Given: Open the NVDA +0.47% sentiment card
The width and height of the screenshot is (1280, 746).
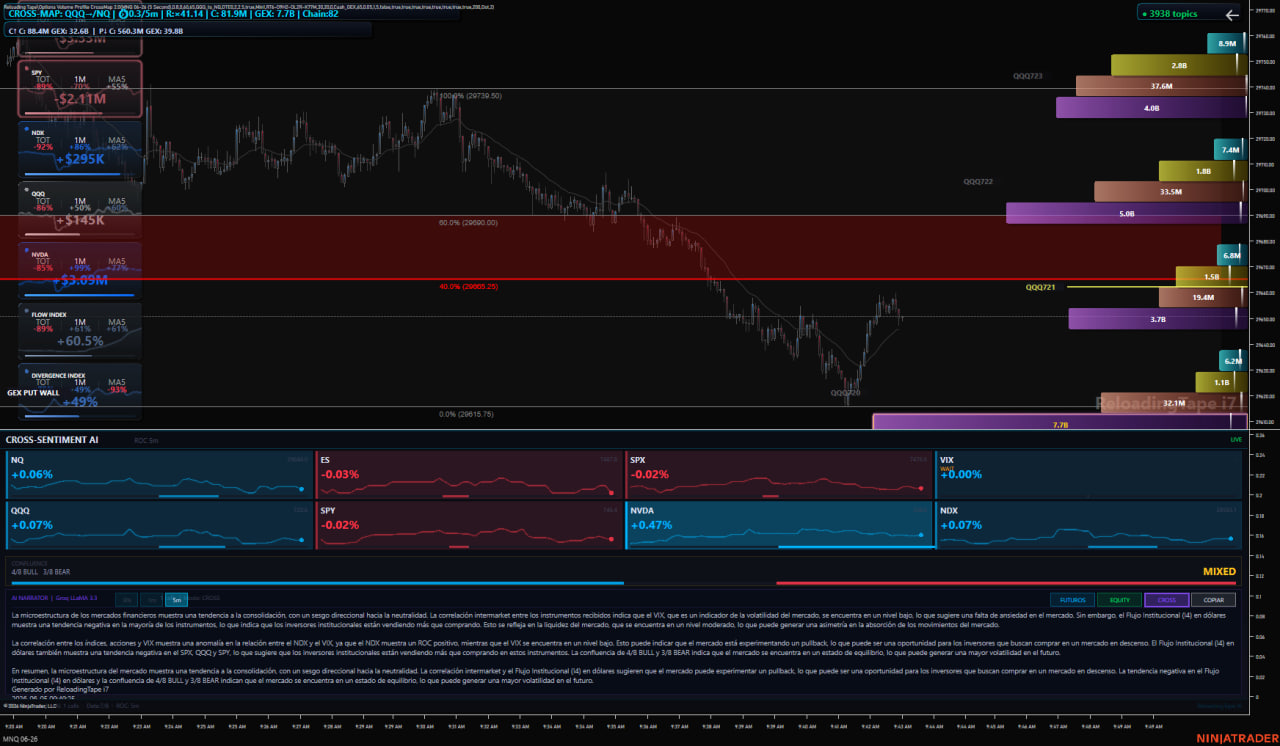Looking at the screenshot, I should pos(779,525).
